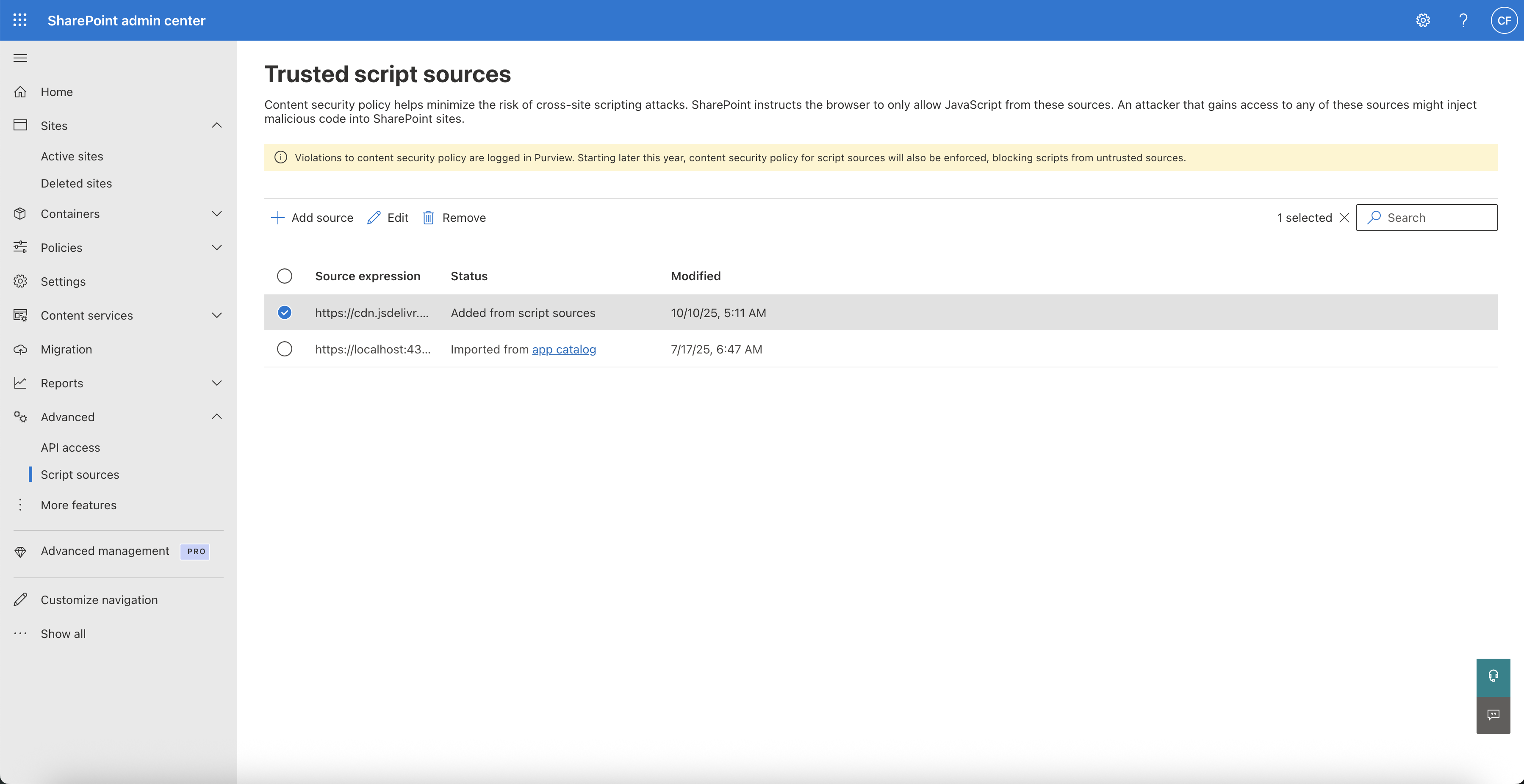Click the Content services icon
The image size is (1524, 784).
pos(20,315)
